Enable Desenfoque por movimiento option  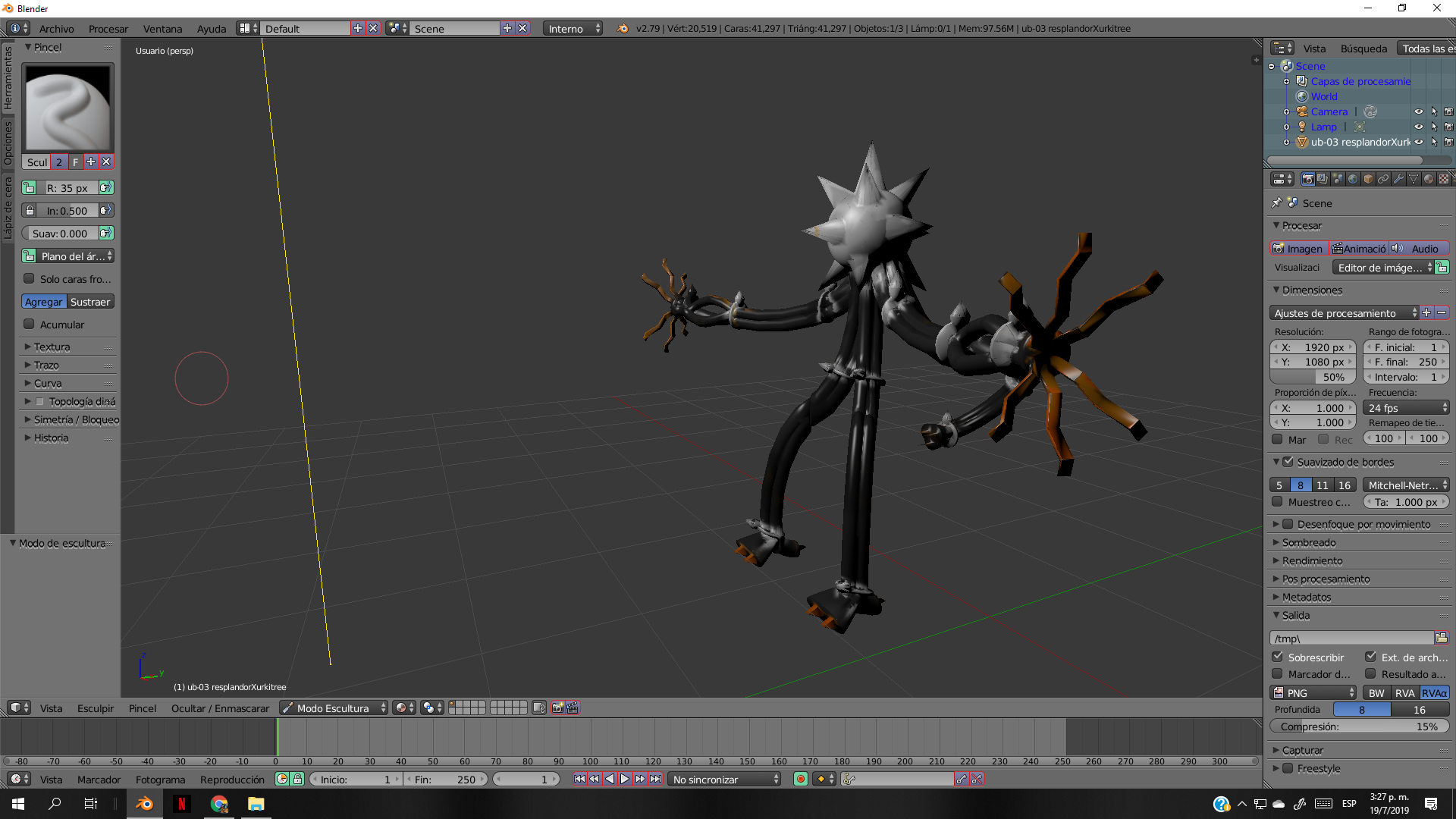(x=1289, y=523)
